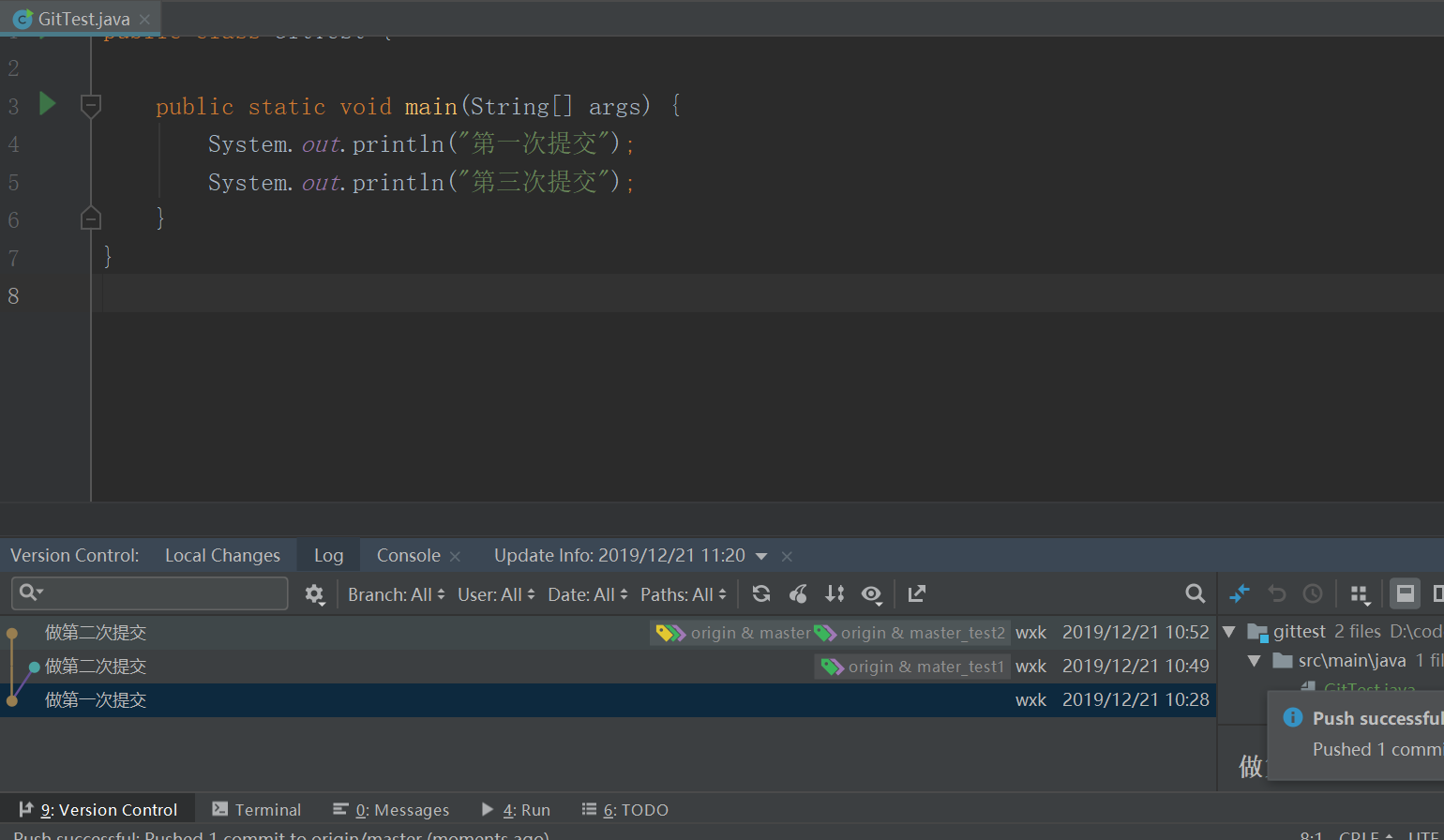
Task: Switch to the Log tab
Action: tap(328, 556)
